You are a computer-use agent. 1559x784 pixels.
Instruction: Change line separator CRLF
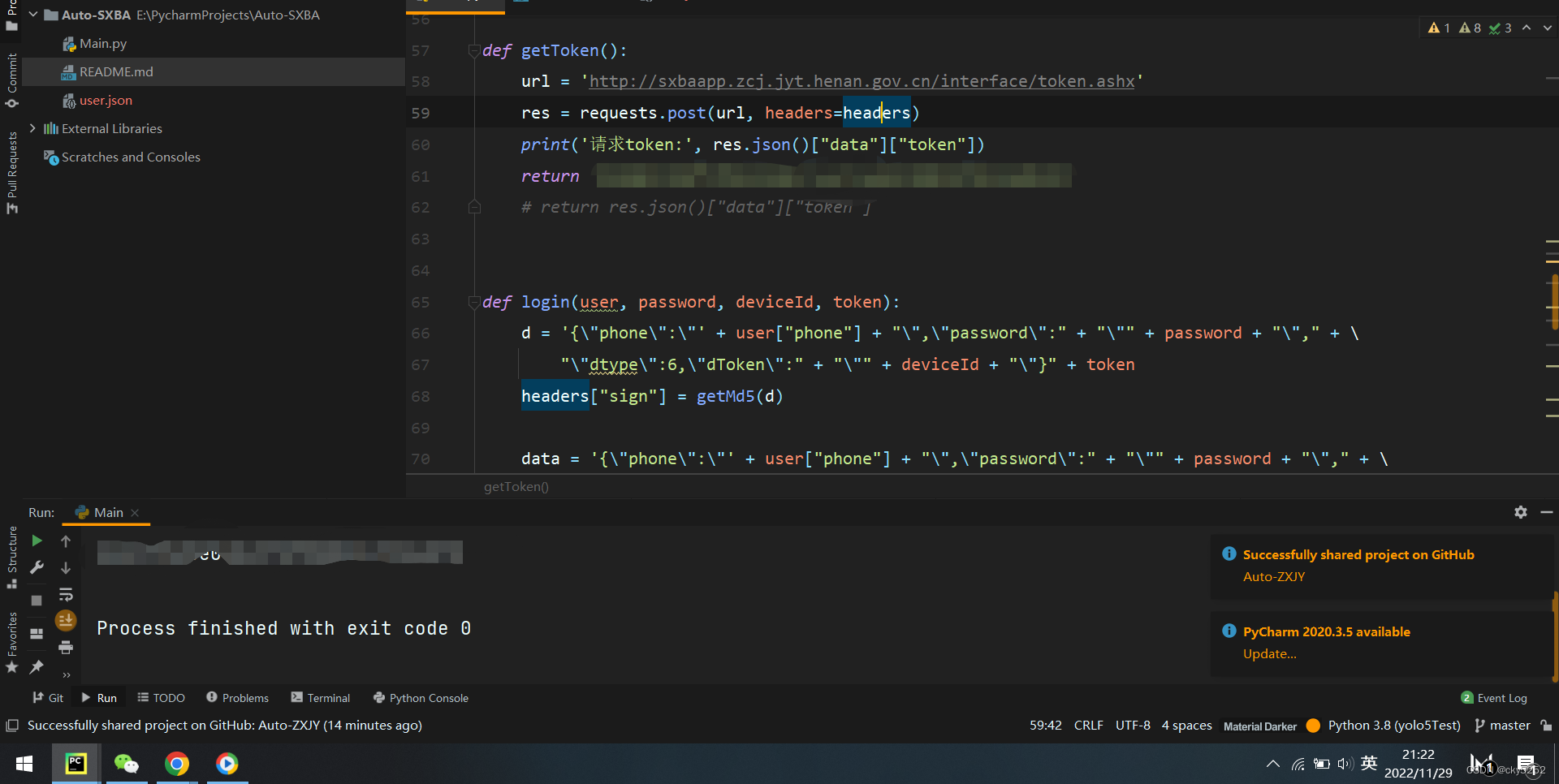tap(1089, 726)
